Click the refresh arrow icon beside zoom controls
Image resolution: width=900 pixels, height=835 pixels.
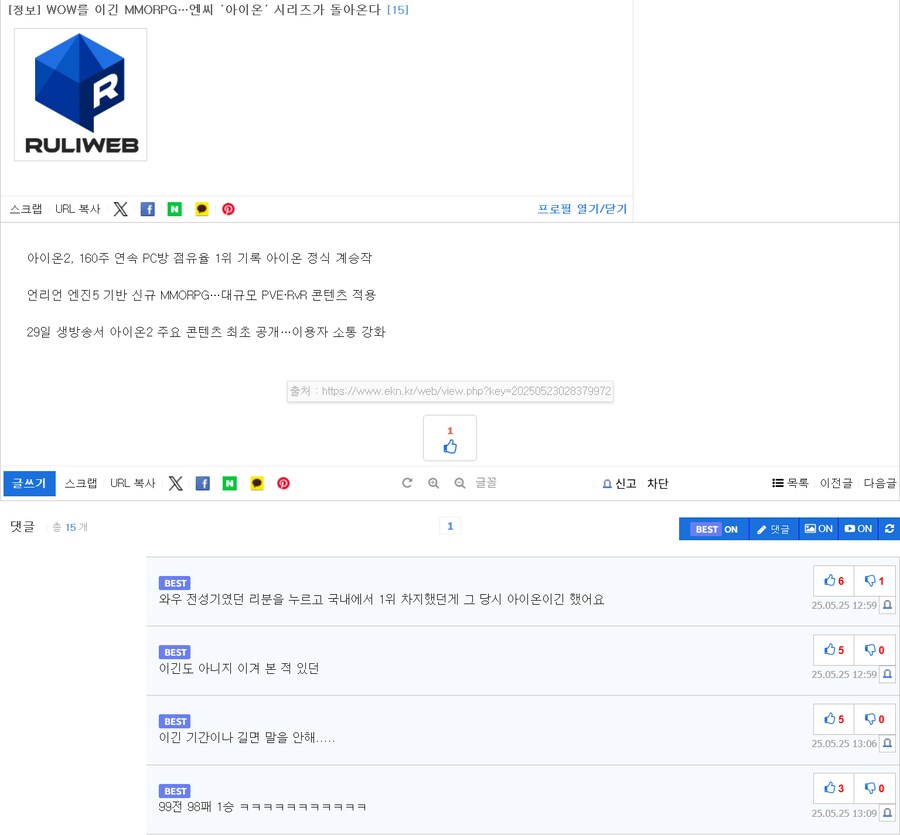[407, 483]
